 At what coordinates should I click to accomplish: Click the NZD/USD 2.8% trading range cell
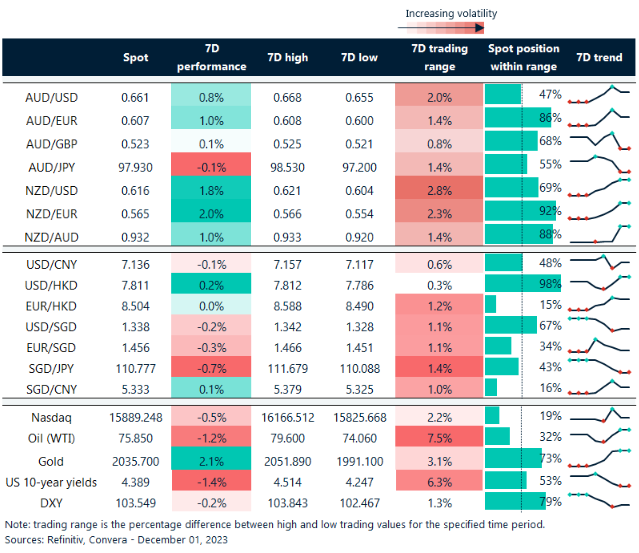[x=433, y=187]
